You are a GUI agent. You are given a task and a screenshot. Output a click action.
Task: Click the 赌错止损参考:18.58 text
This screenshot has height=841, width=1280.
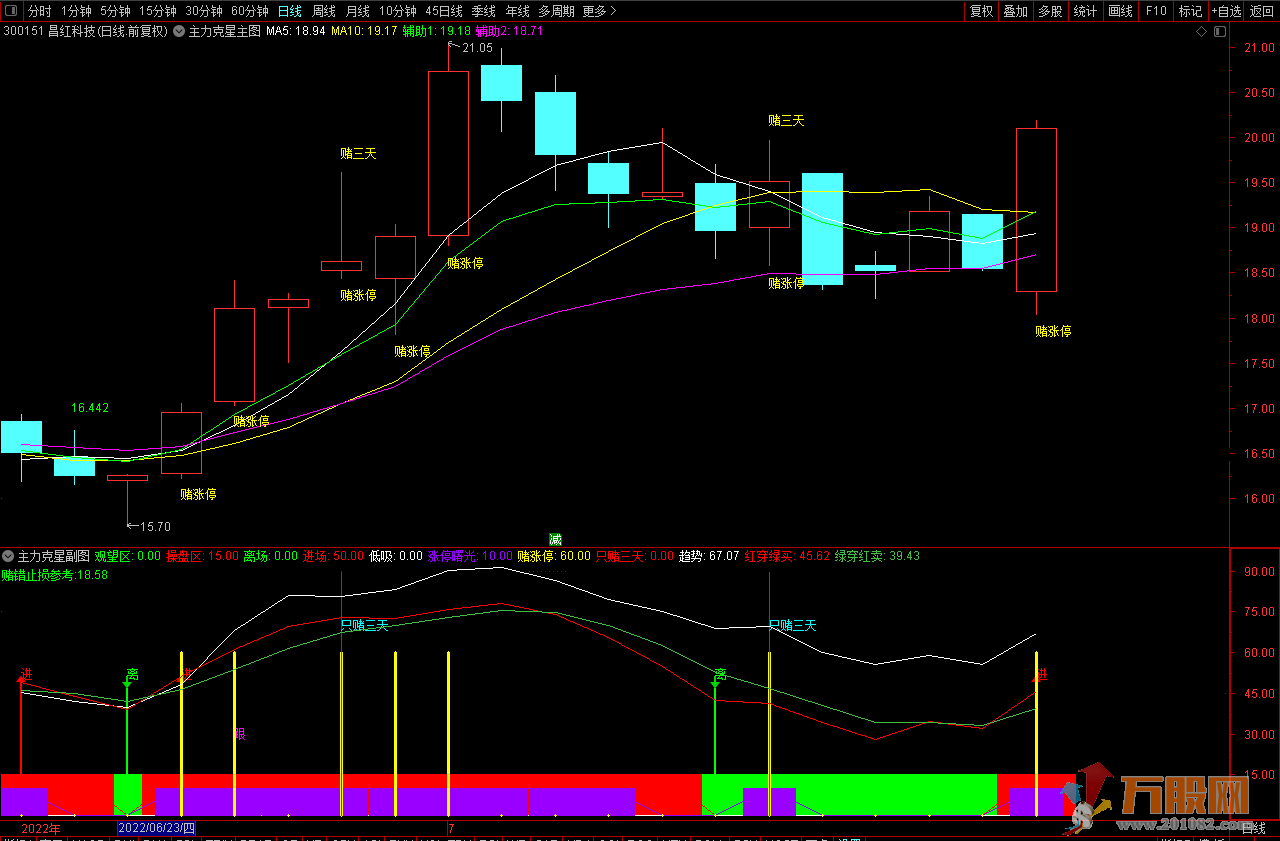pos(54,575)
